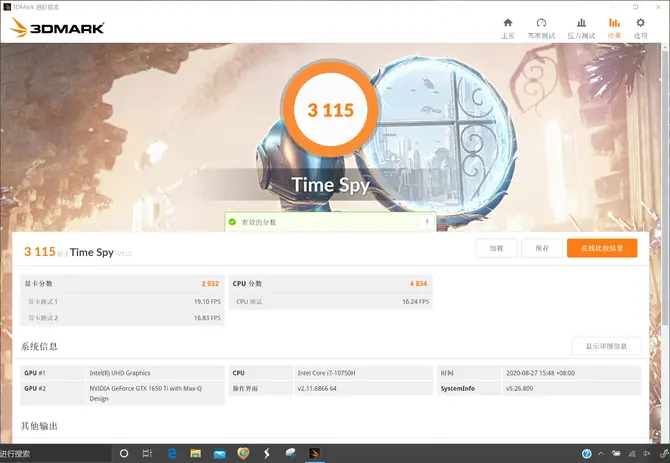Click the question mark on validity banner
The width and height of the screenshot is (670, 463).
pyautogui.click(x=426, y=222)
